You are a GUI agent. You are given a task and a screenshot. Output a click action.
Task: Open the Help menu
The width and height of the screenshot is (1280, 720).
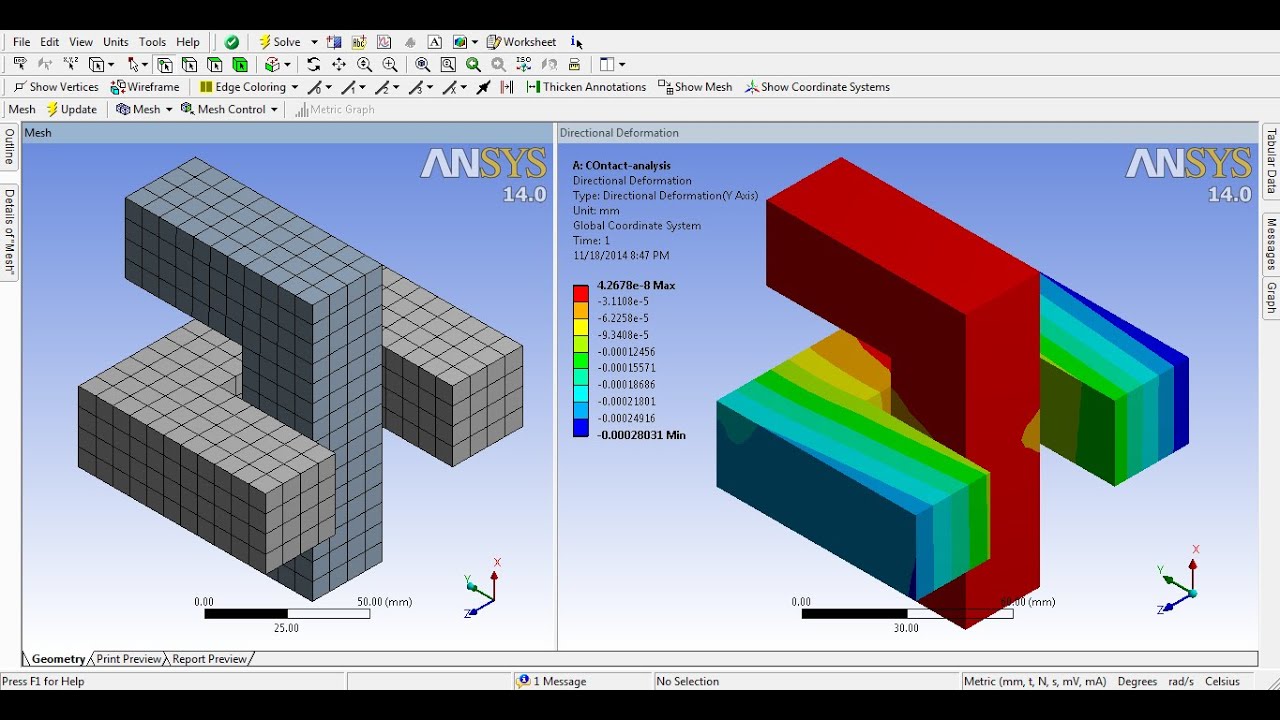[x=188, y=42]
